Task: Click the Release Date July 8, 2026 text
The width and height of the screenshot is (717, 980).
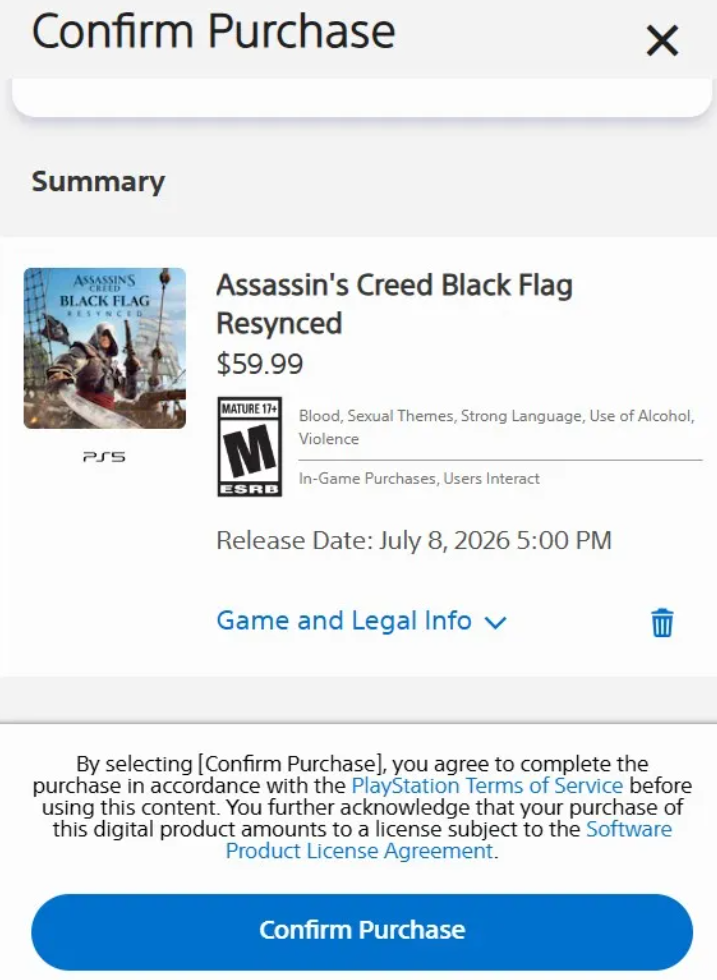Action: coord(414,541)
